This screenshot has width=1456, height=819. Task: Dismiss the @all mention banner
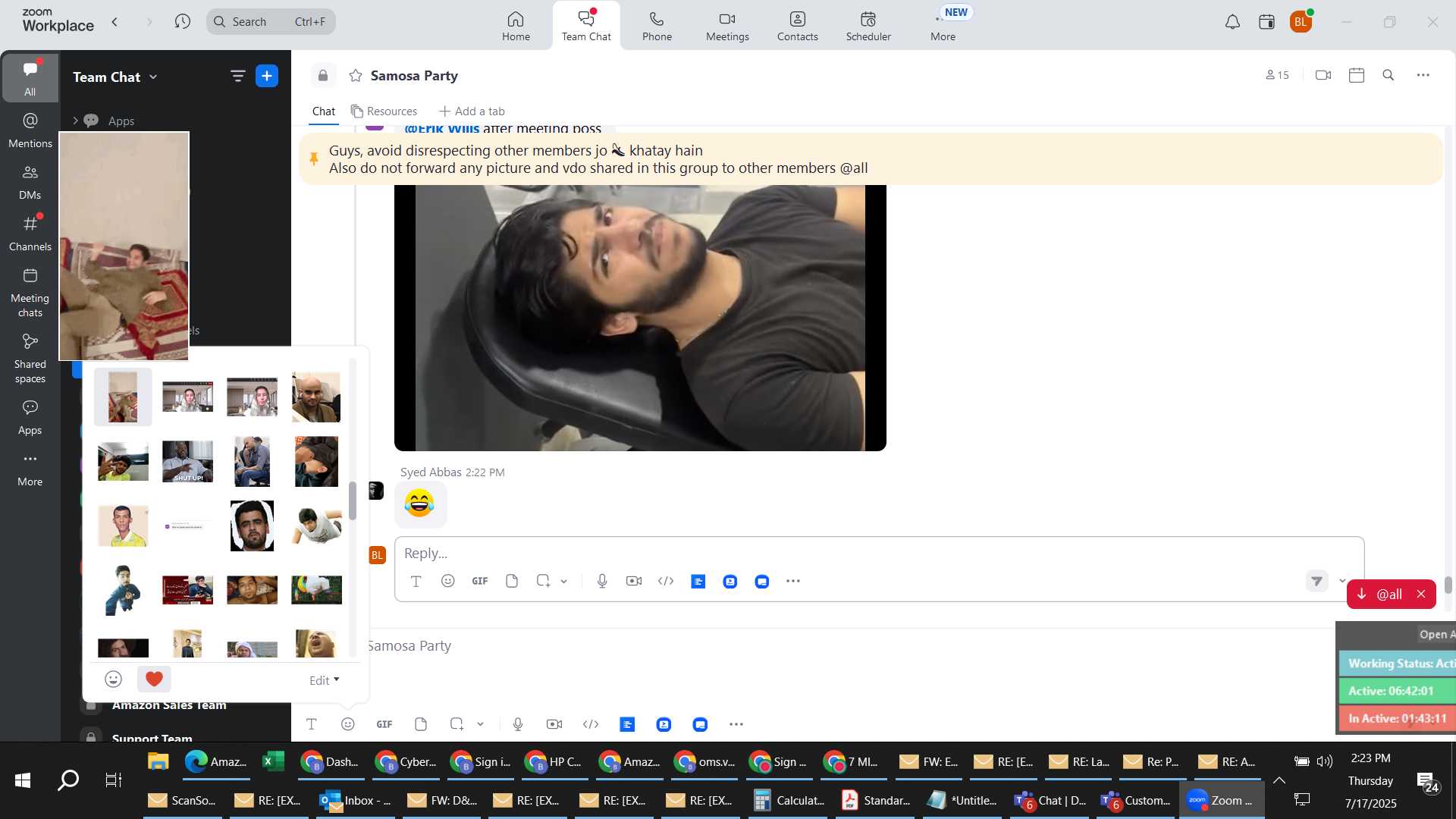(1421, 595)
